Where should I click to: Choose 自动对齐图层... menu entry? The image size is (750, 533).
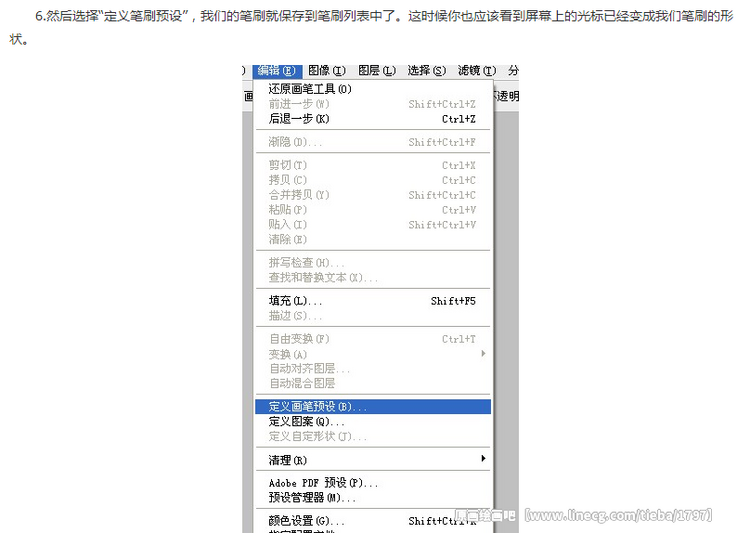[373, 368]
